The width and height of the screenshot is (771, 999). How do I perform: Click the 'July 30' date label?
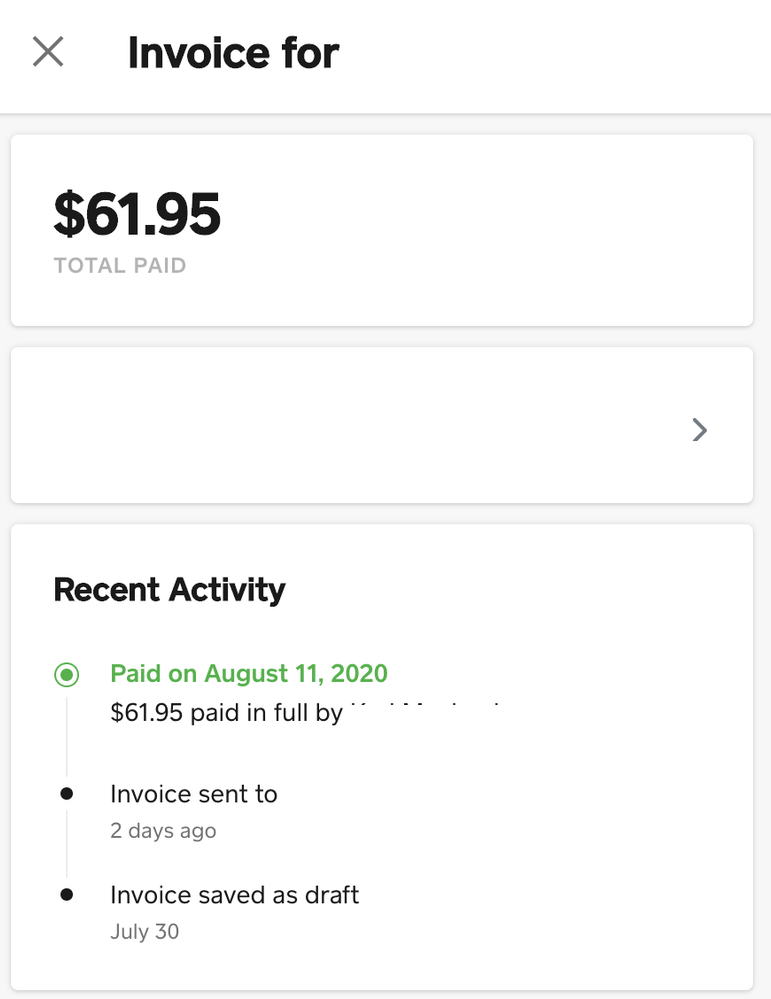coord(145,931)
